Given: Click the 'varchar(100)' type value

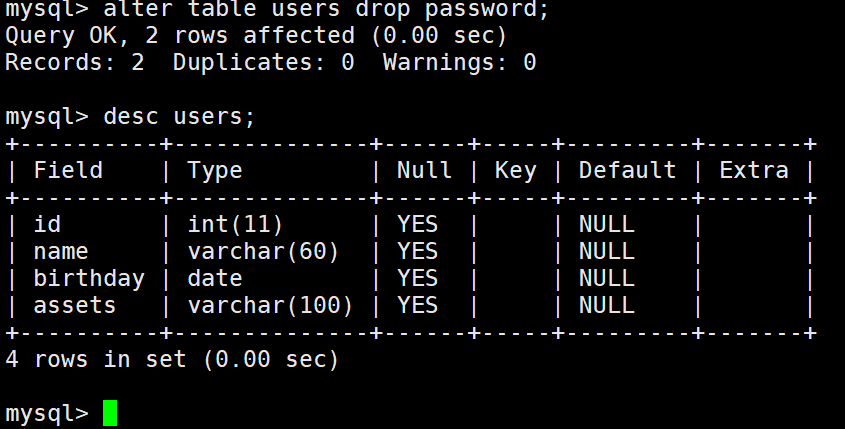Looking at the screenshot, I should coord(270,305).
